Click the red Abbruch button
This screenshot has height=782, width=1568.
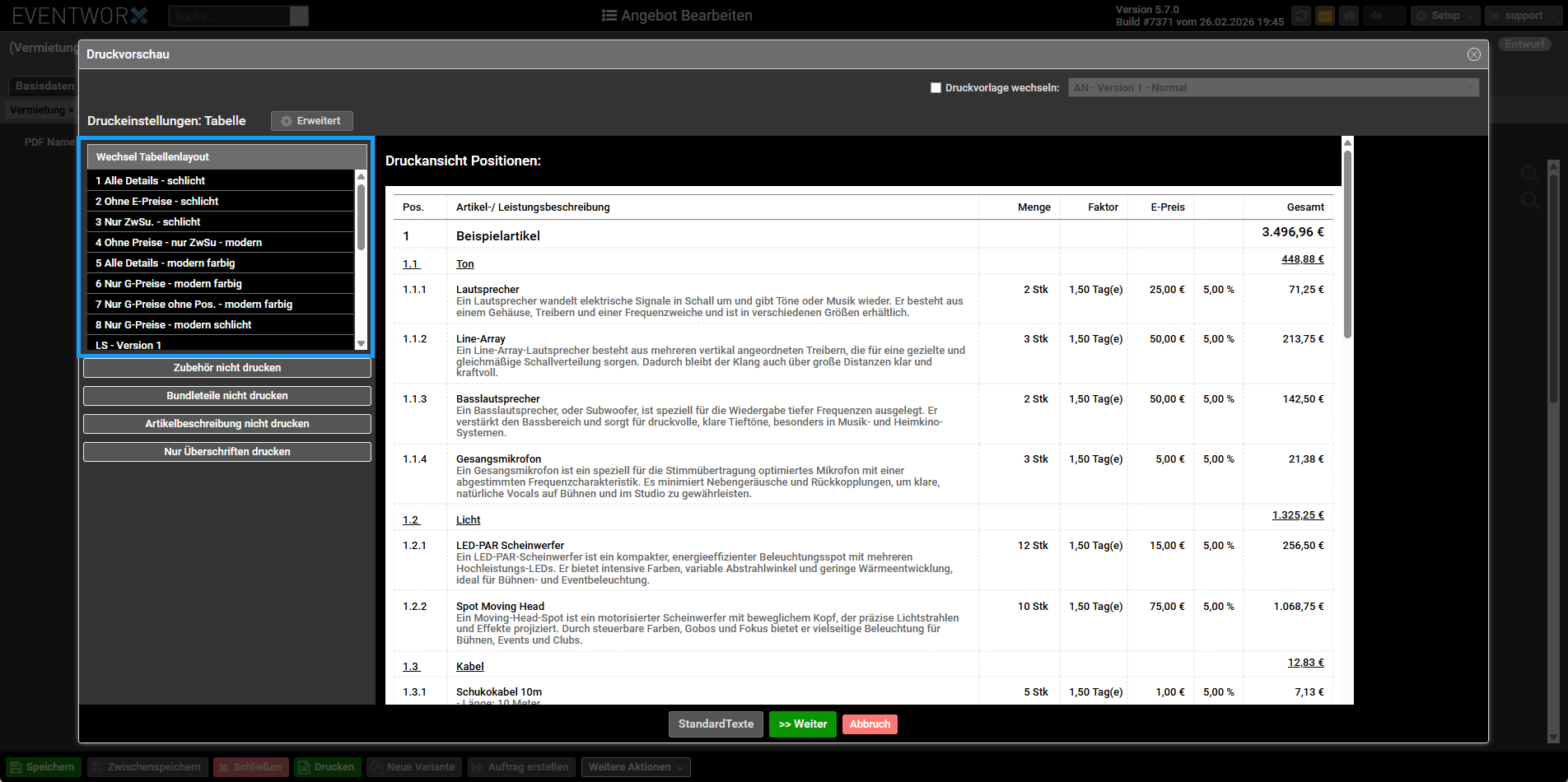click(870, 724)
